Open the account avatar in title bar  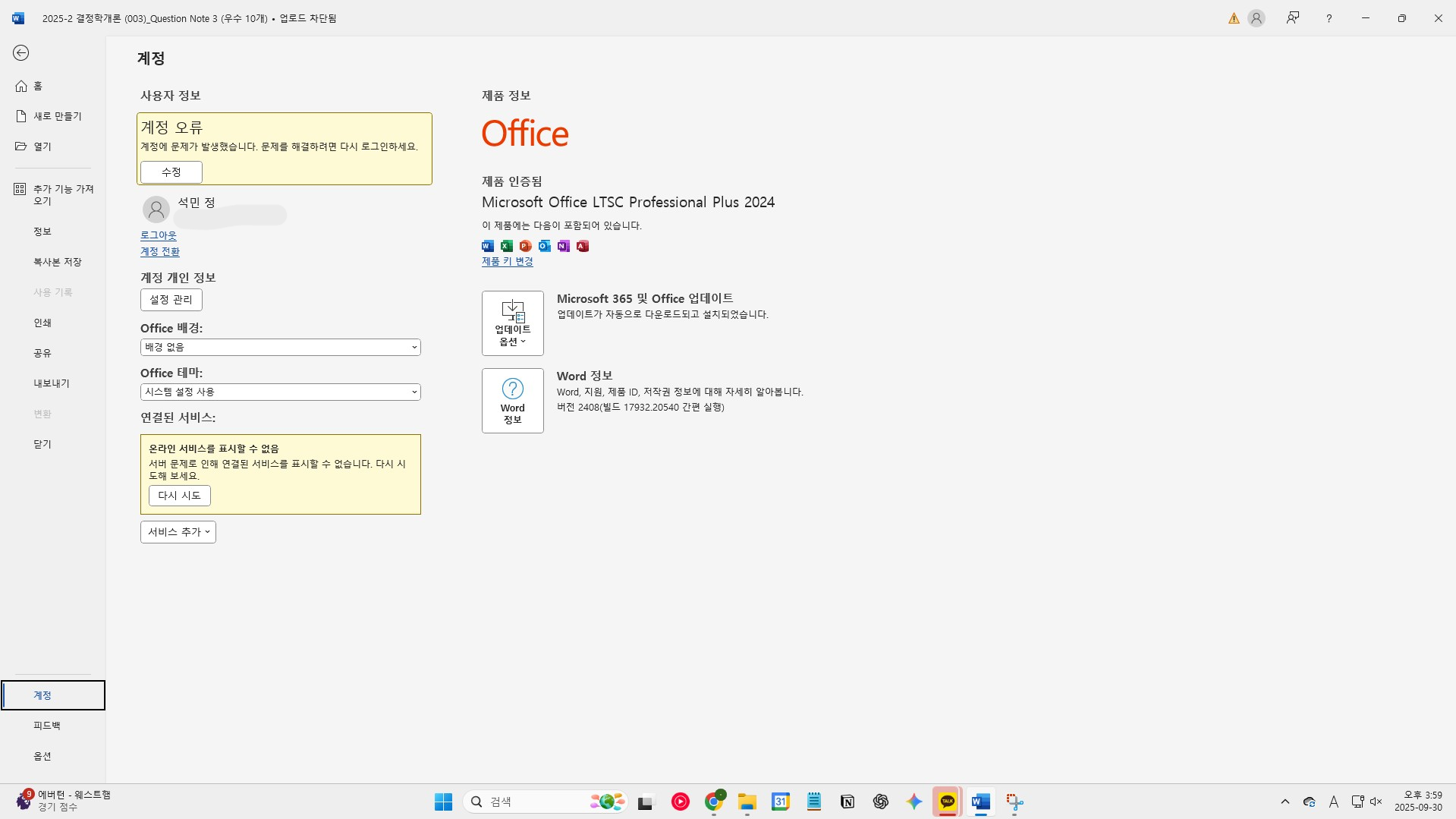(1256, 18)
